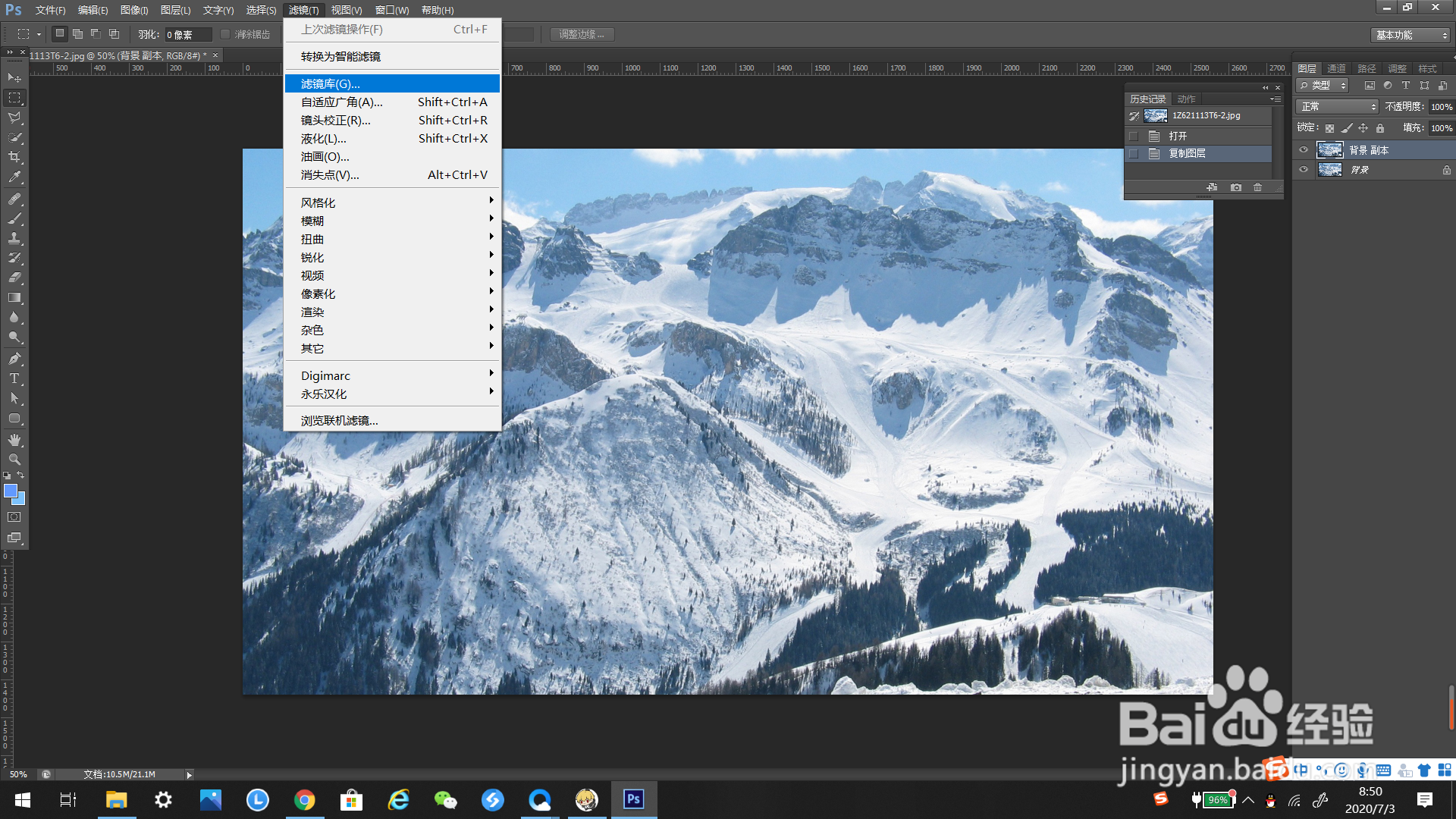1456x819 pixels.
Task: Select the Clone Stamp tool
Action: coord(14,238)
